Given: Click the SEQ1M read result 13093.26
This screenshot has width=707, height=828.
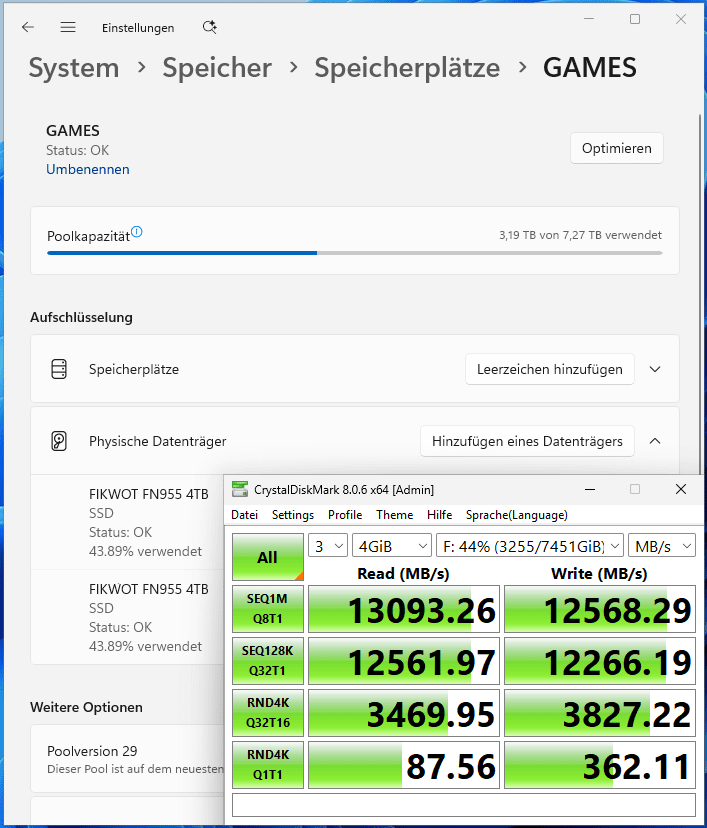Looking at the screenshot, I should [404, 609].
